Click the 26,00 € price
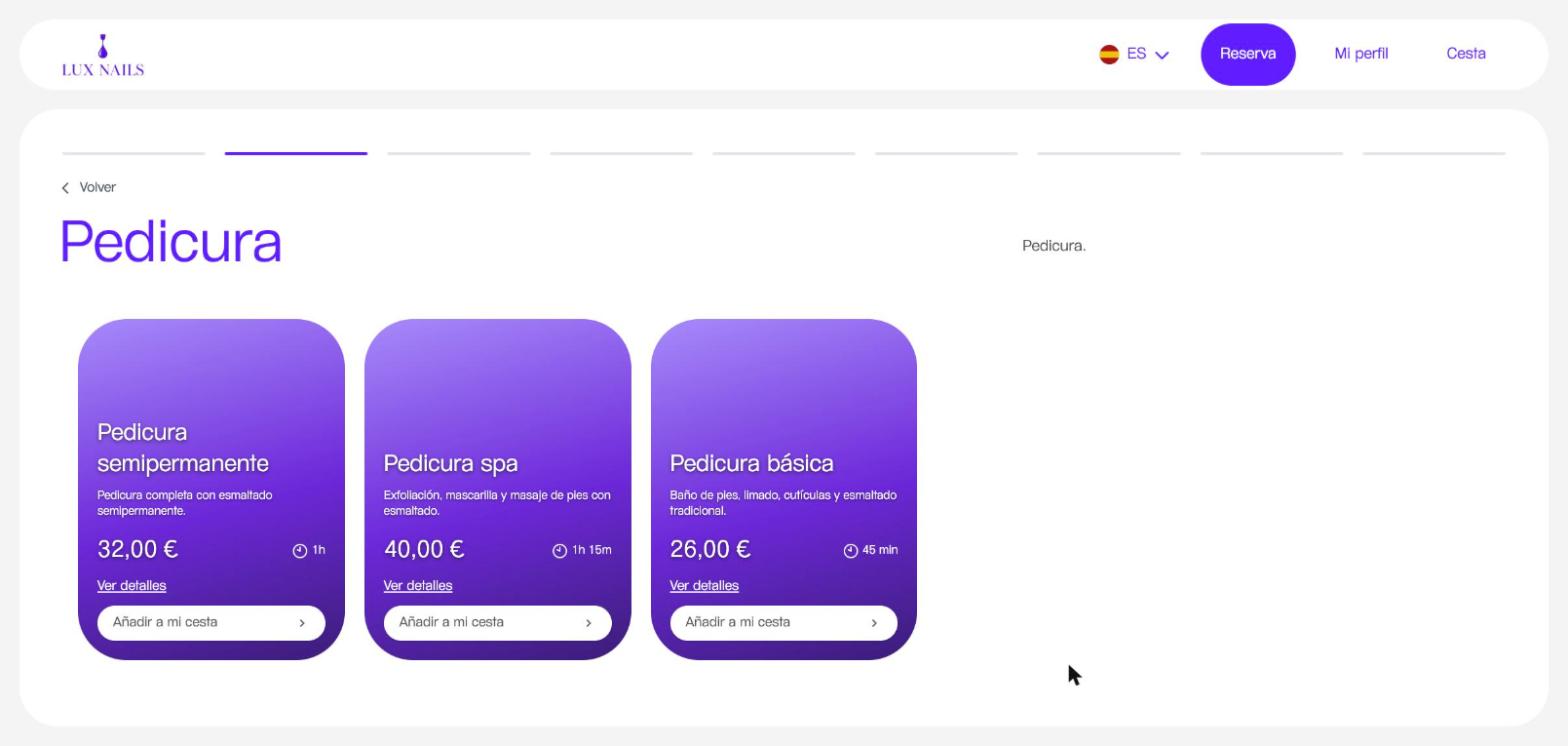Image resolution: width=1568 pixels, height=746 pixels. pyautogui.click(x=710, y=549)
